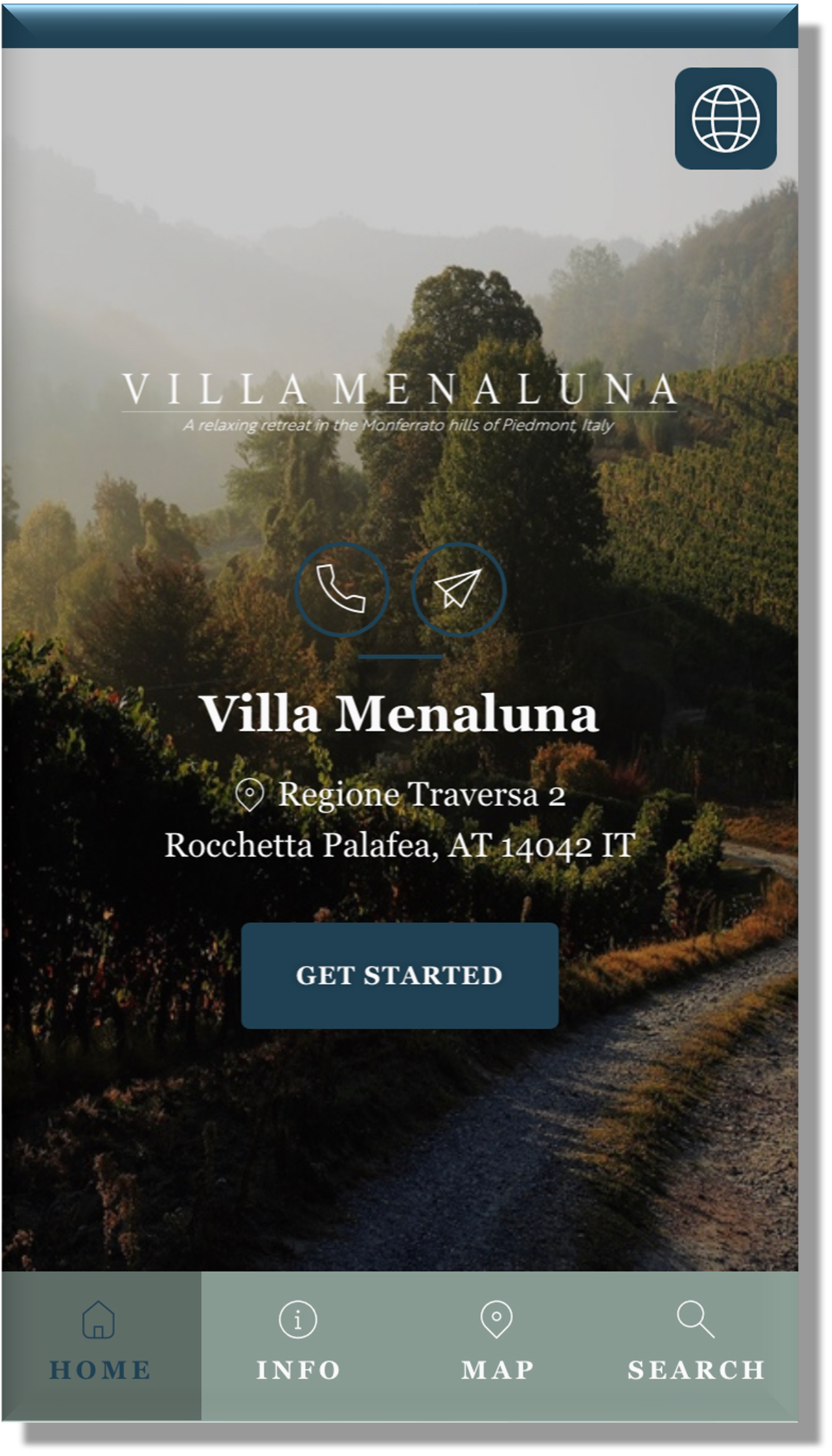This screenshot has width=832, height=1456.
Task: Click the location pin beside the address
Action: tap(249, 794)
